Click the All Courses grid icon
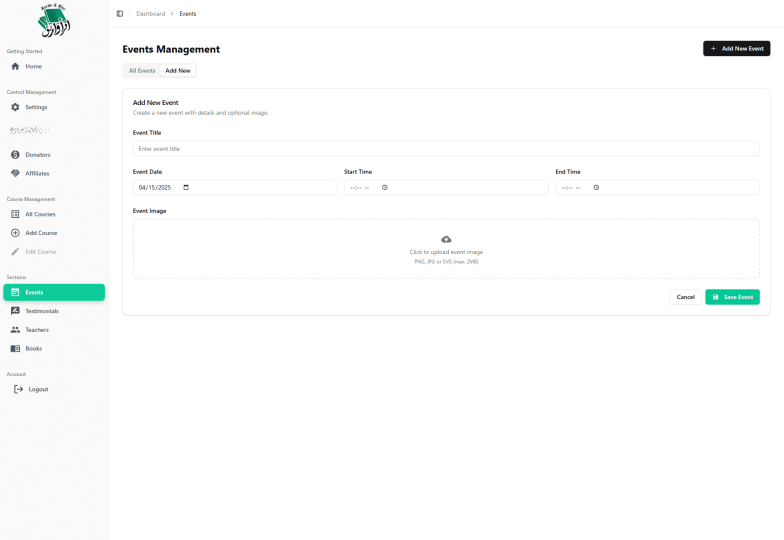 click(15, 214)
